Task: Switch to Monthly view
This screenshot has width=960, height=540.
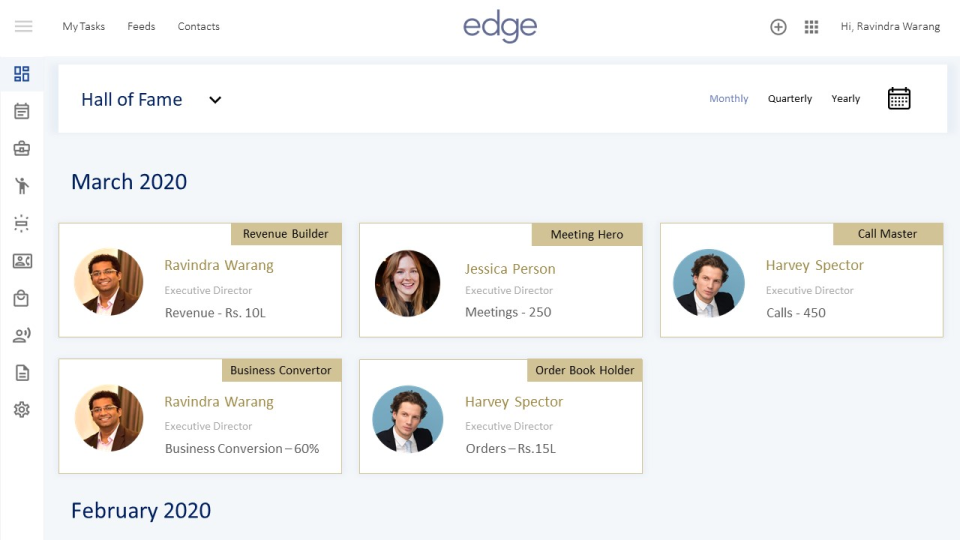Action: (x=729, y=99)
